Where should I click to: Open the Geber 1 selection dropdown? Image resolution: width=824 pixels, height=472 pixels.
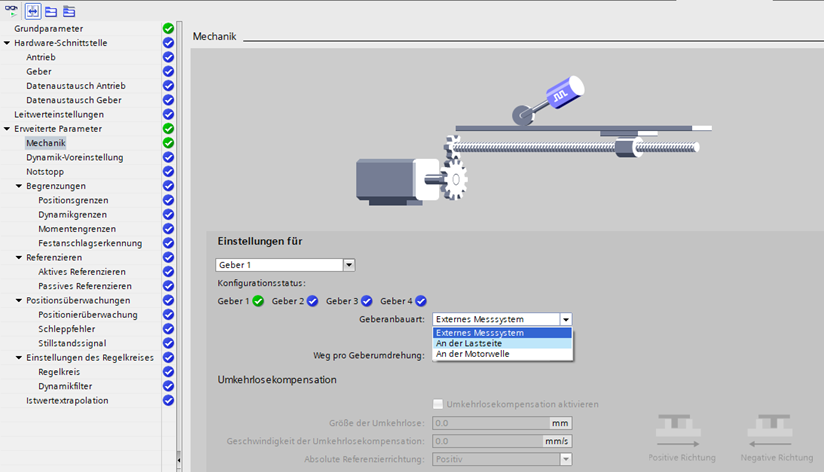pos(349,265)
